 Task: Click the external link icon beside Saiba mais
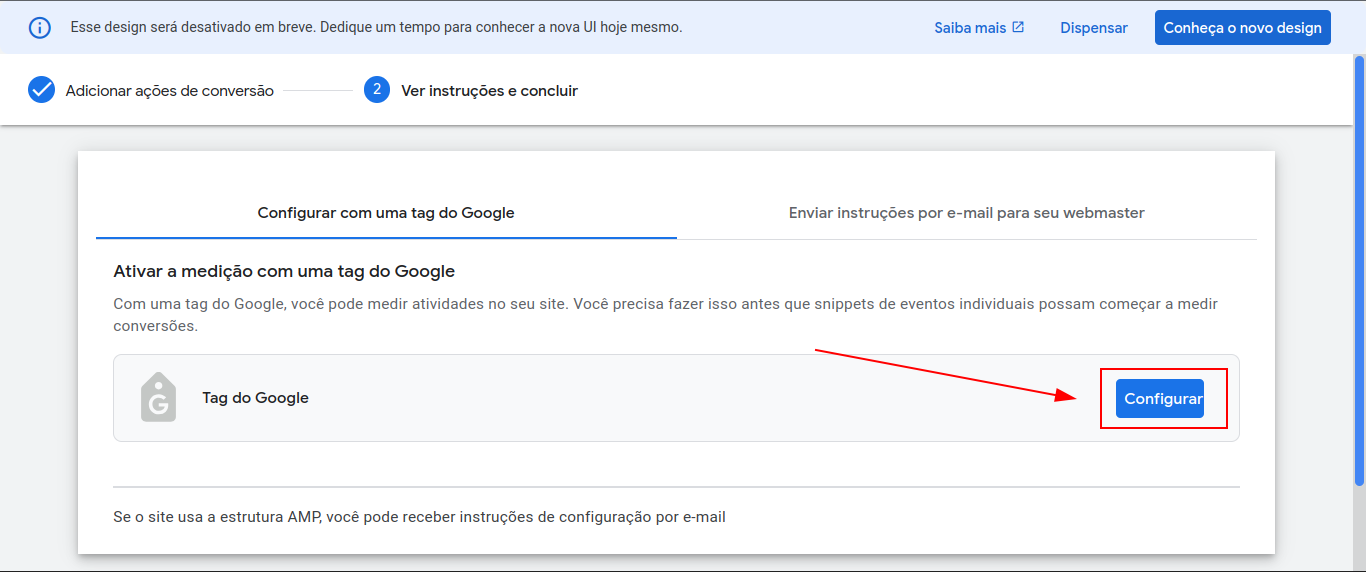(x=1018, y=27)
